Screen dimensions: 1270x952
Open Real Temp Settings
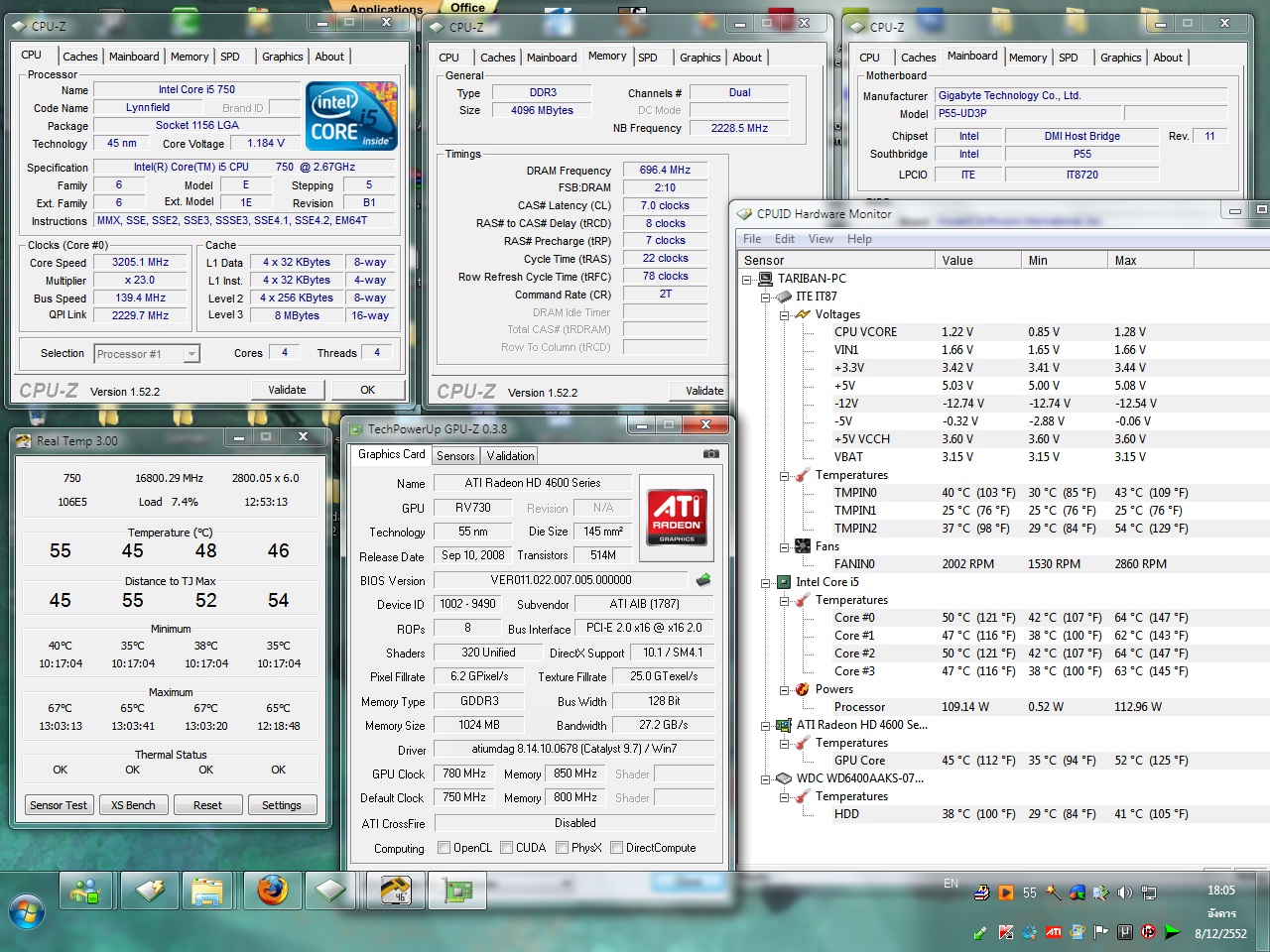[x=282, y=805]
